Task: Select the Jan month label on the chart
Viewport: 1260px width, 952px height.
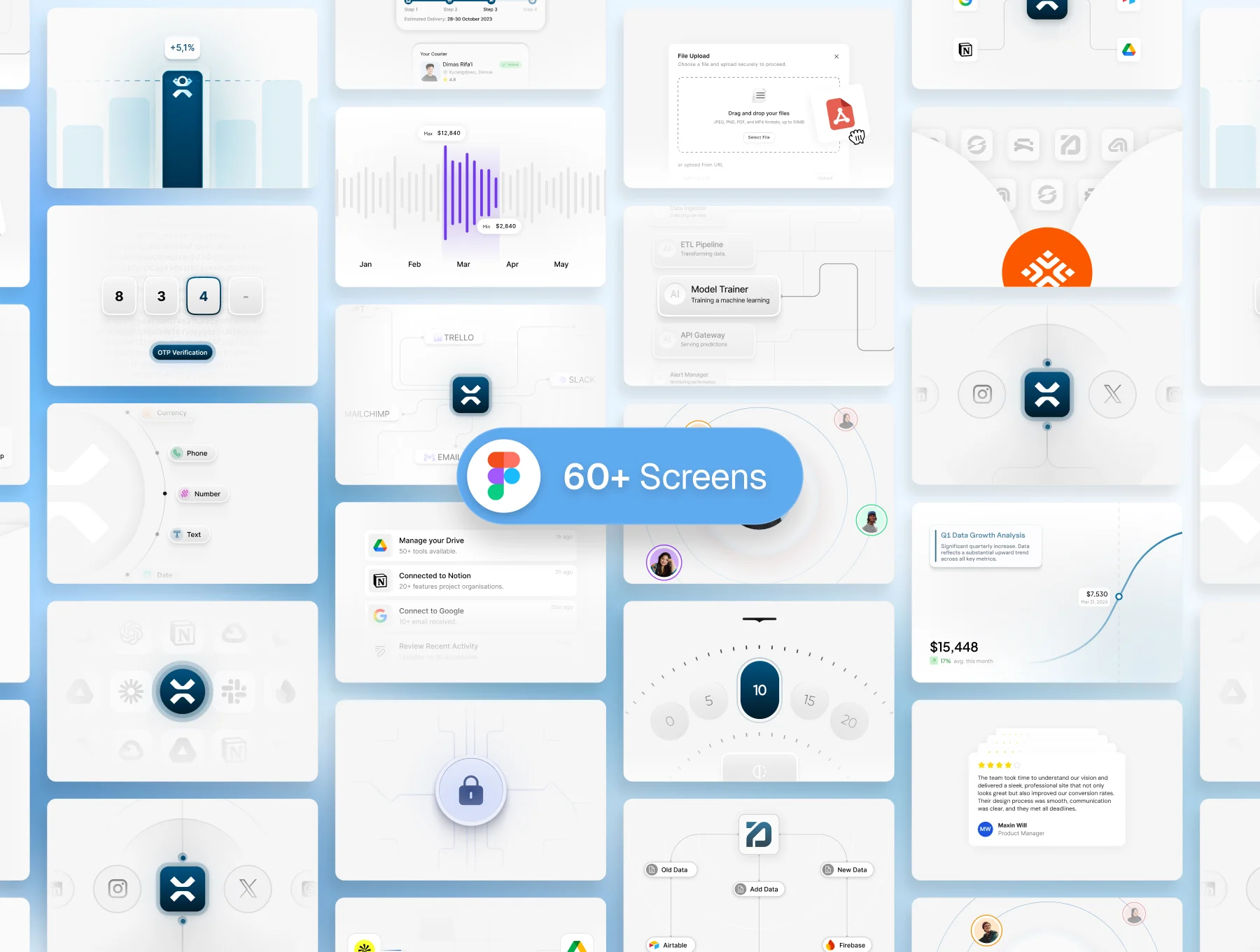Action: [365, 265]
